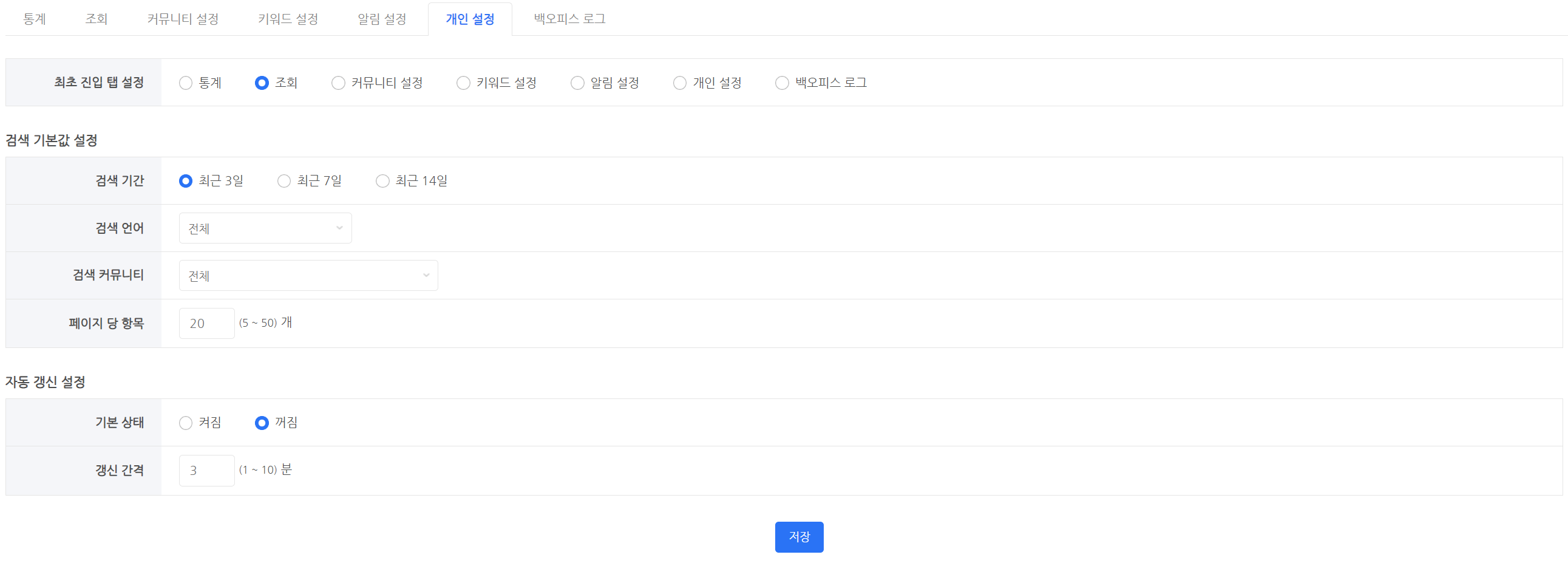Go to 커뮤니티 설정 tab
The height and width of the screenshot is (563, 1568).
pyautogui.click(x=183, y=19)
